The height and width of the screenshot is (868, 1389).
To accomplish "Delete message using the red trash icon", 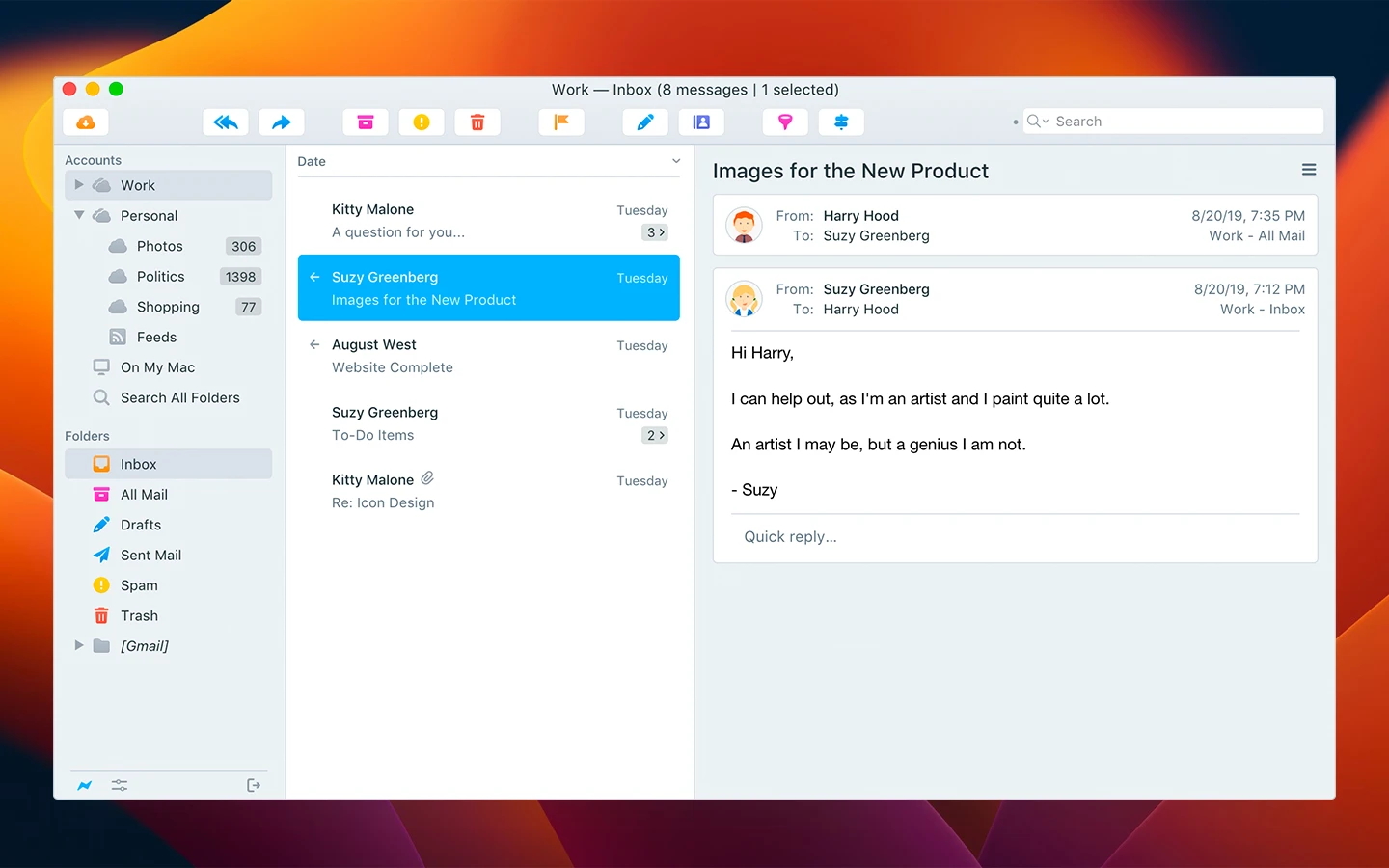I will (477, 122).
